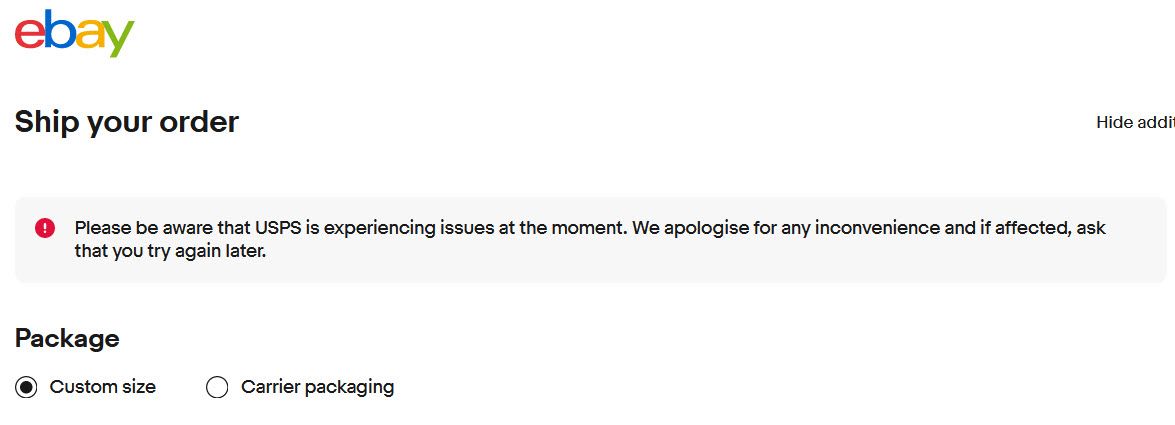Click the "Carrier packaging" label text

317,387
